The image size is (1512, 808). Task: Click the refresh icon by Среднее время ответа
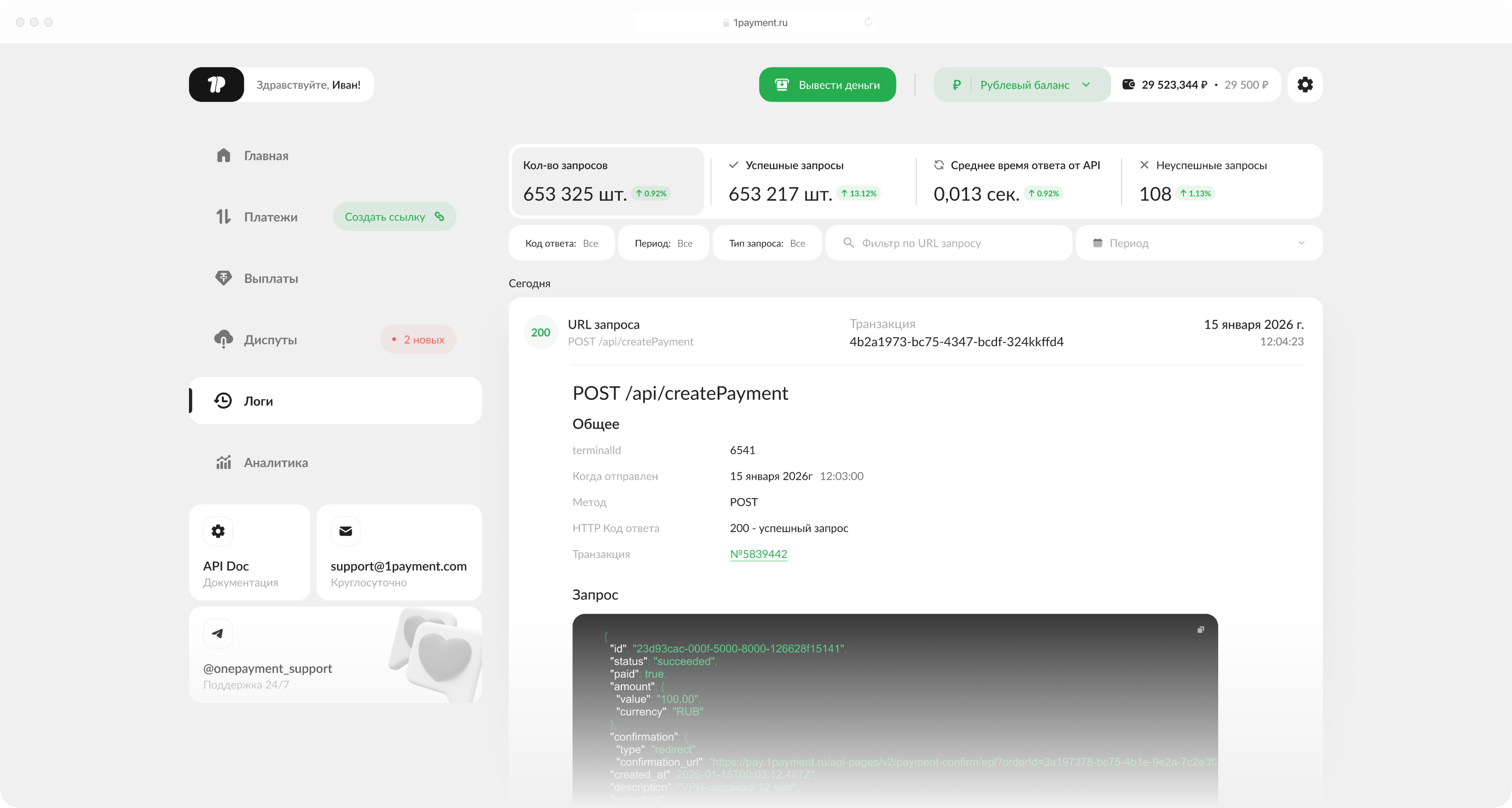(939, 165)
